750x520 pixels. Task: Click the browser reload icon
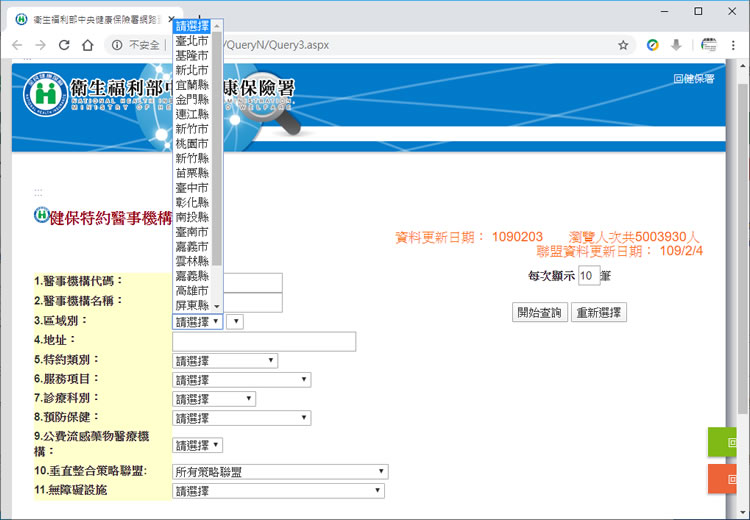[64, 45]
